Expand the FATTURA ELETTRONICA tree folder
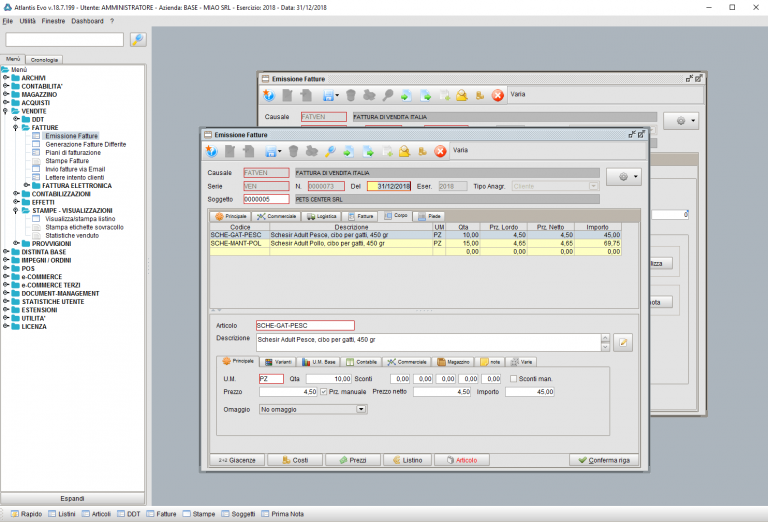This screenshot has width=768, height=522. (26, 186)
